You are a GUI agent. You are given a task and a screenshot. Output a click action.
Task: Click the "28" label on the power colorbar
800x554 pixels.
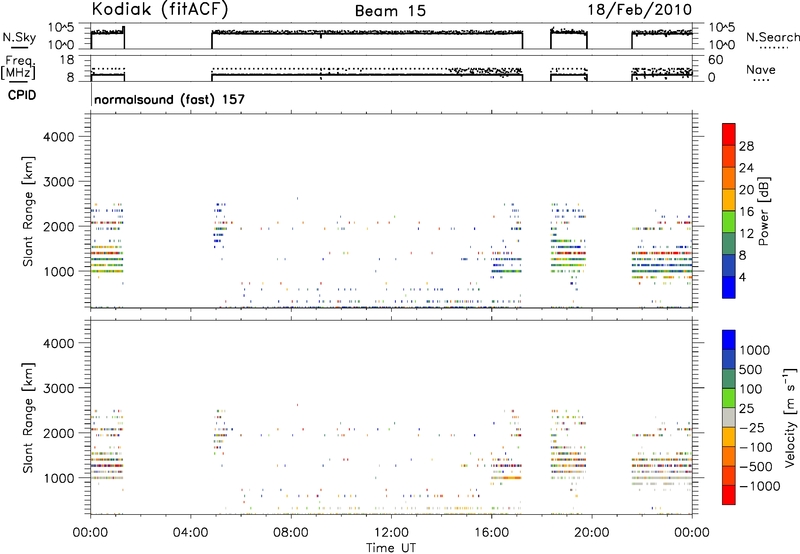tap(746, 146)
